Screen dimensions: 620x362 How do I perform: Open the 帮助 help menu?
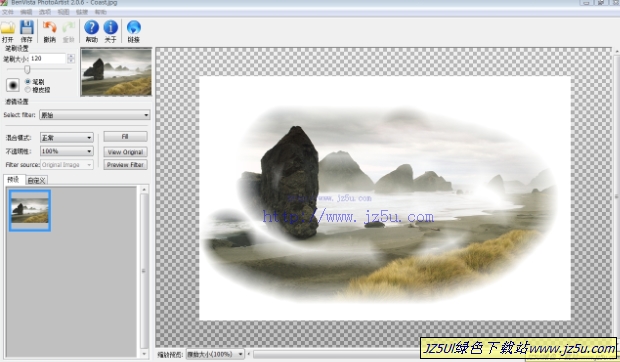point(100,12)
